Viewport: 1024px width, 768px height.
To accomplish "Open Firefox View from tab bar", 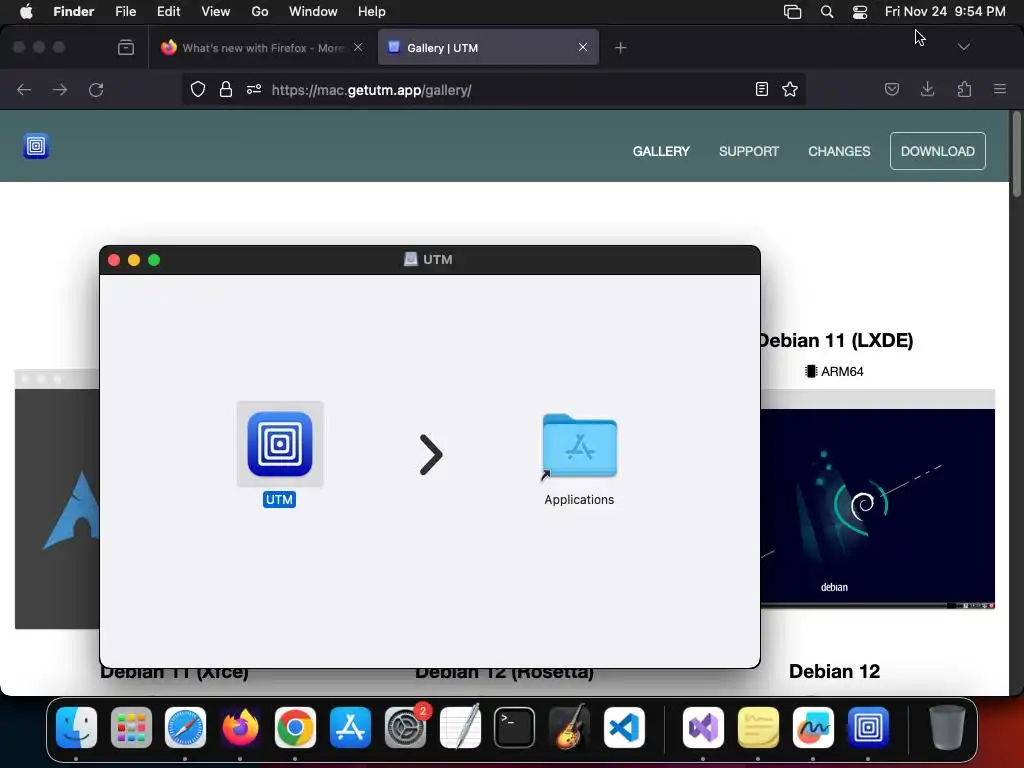I will click(126, 47).
